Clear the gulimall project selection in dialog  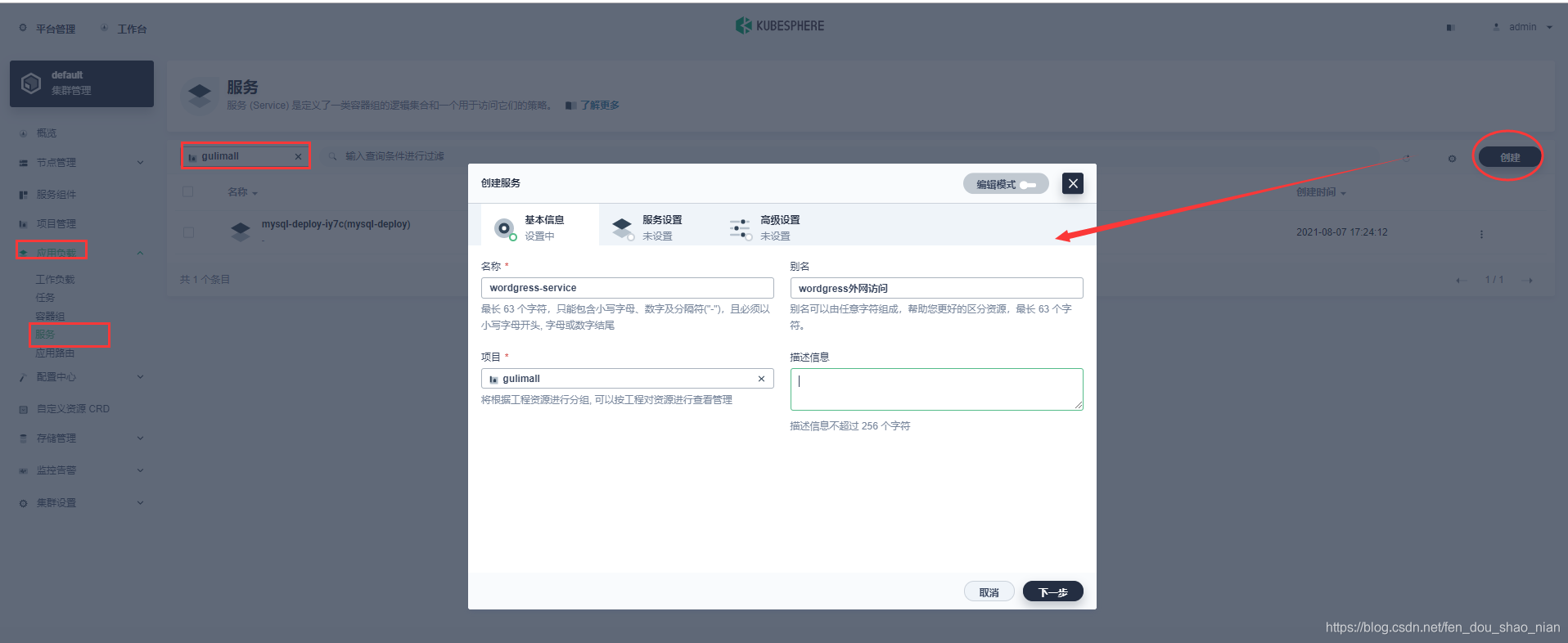(x=761, y=379)
